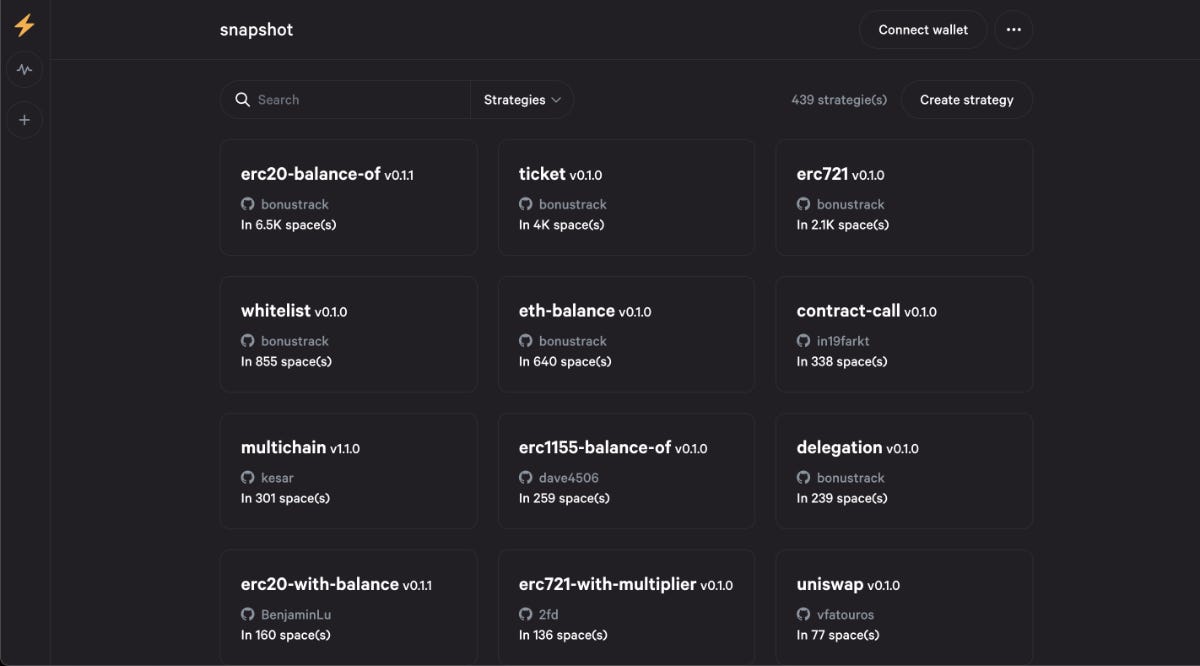Click the GitHub icon beside bonustrack on erc20-balance-of
The image size is (1200, 666).
click(x=247, y=204)
